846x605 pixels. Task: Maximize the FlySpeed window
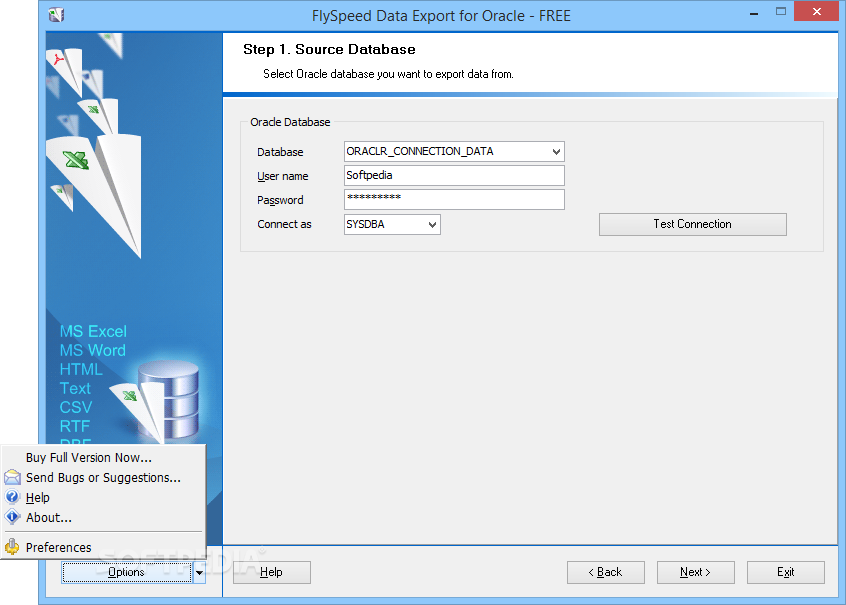pos(781,11)
